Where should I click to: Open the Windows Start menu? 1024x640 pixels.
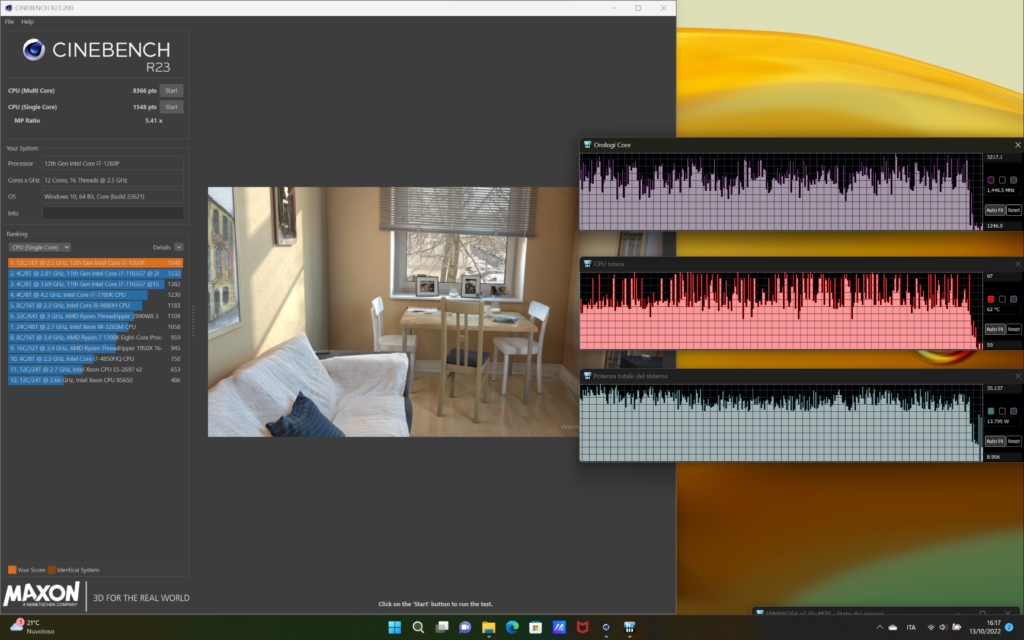tap(394, 627)
